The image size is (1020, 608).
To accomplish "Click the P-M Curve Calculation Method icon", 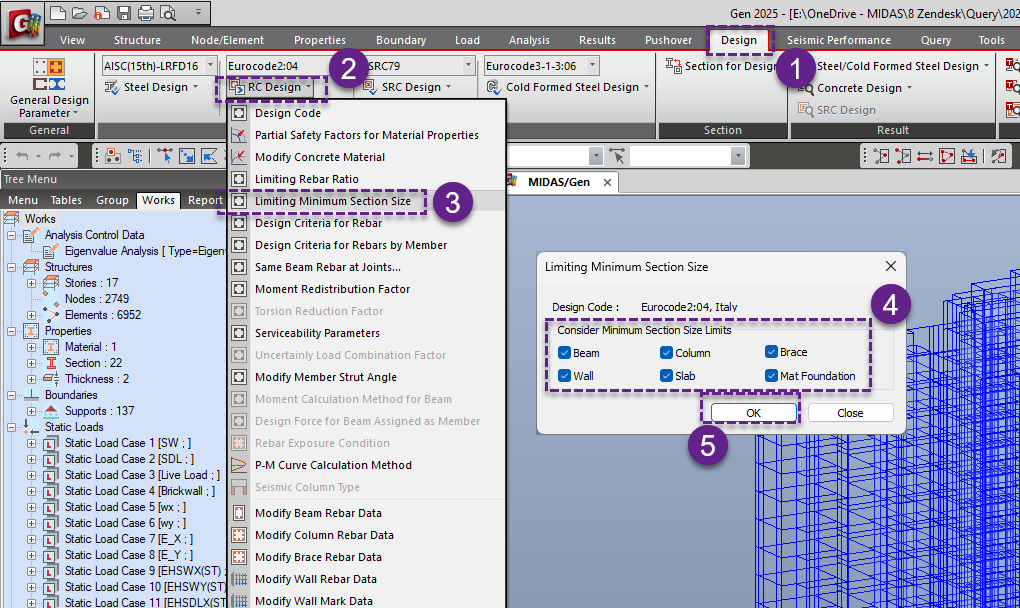I will pyautogui.click(x=239, y=465).
